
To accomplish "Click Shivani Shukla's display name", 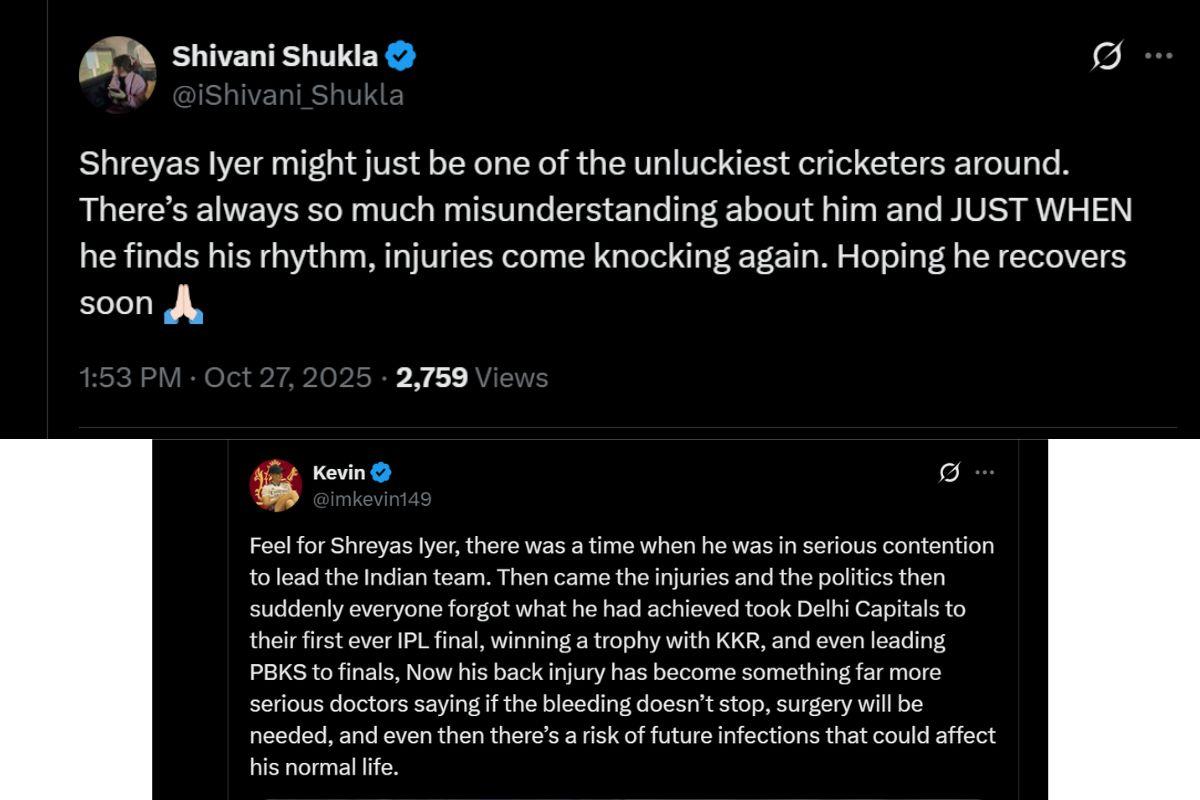I will click(x=278, y=55).
